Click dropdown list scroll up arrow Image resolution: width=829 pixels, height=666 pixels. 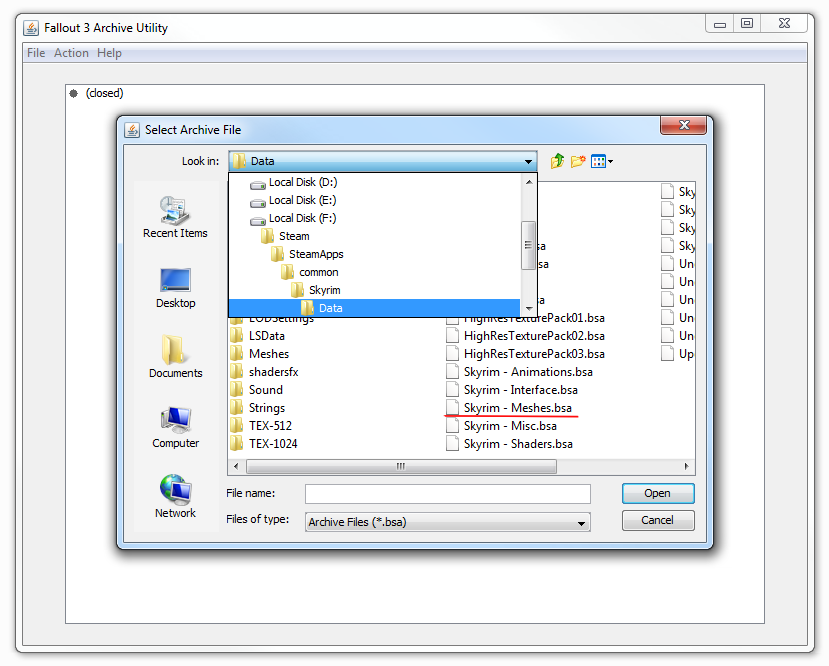point(529,182)
